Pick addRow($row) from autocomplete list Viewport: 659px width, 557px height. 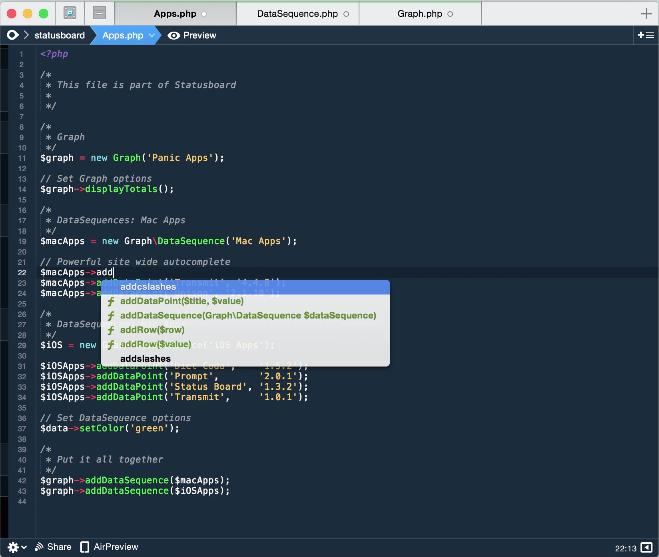tap(152, 329)
